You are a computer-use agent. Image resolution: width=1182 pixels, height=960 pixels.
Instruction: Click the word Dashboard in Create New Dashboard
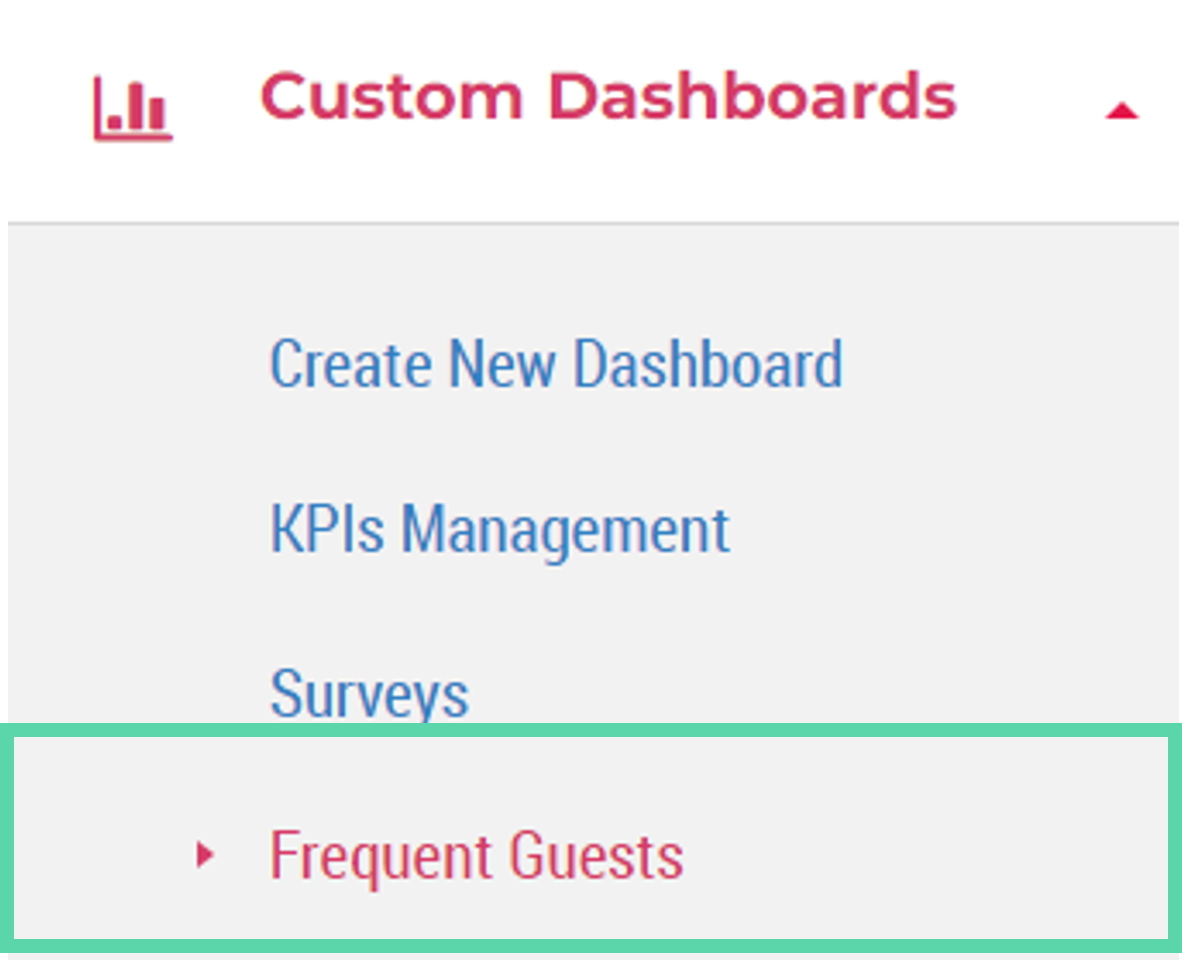708,363
